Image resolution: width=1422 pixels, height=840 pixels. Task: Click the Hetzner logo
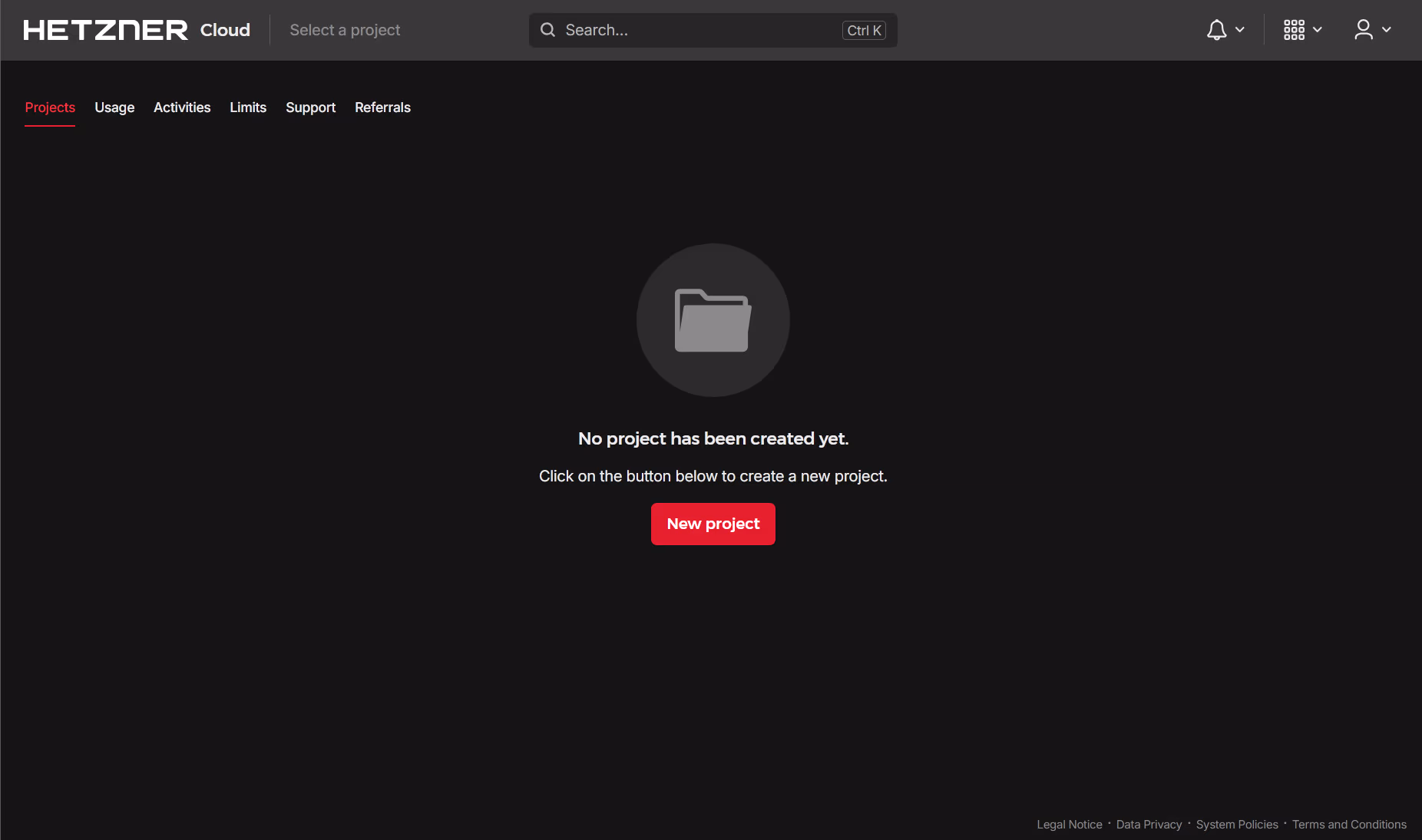(x=105, y=30)
